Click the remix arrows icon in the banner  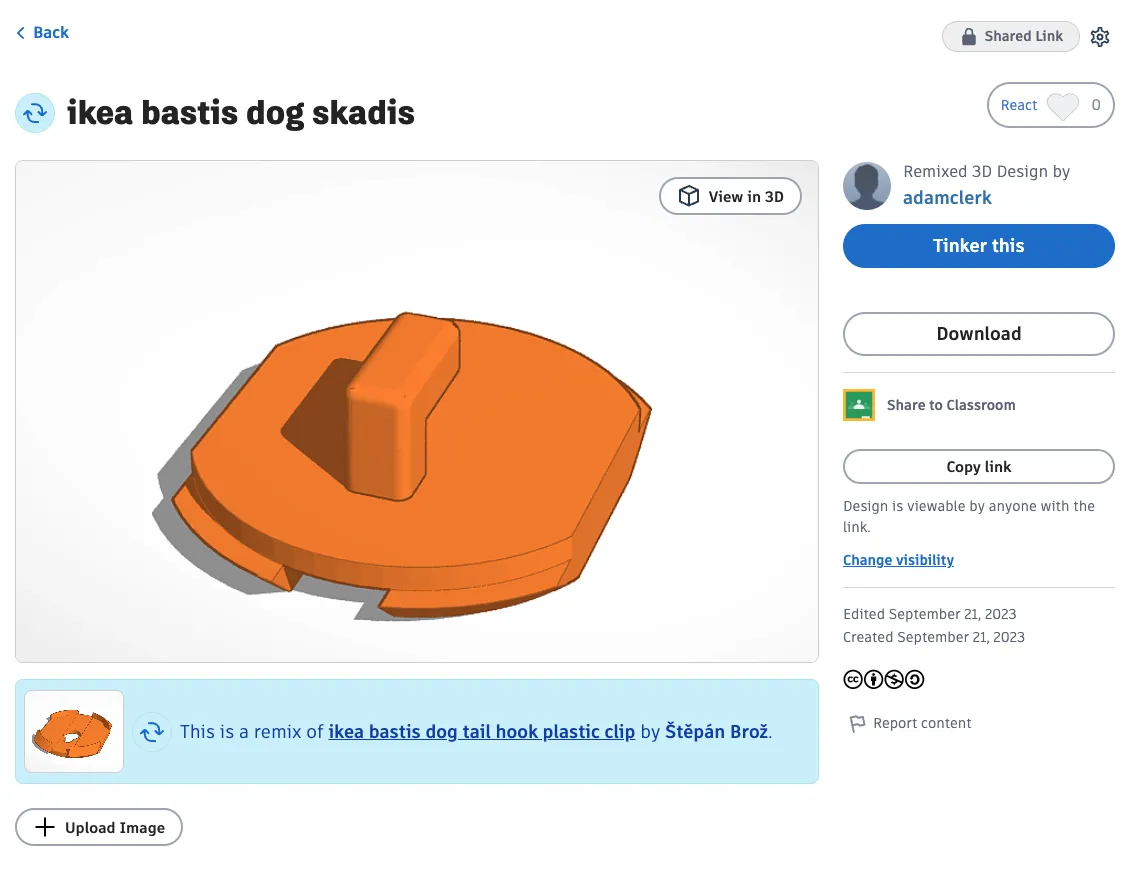click(x=152, y=732)
